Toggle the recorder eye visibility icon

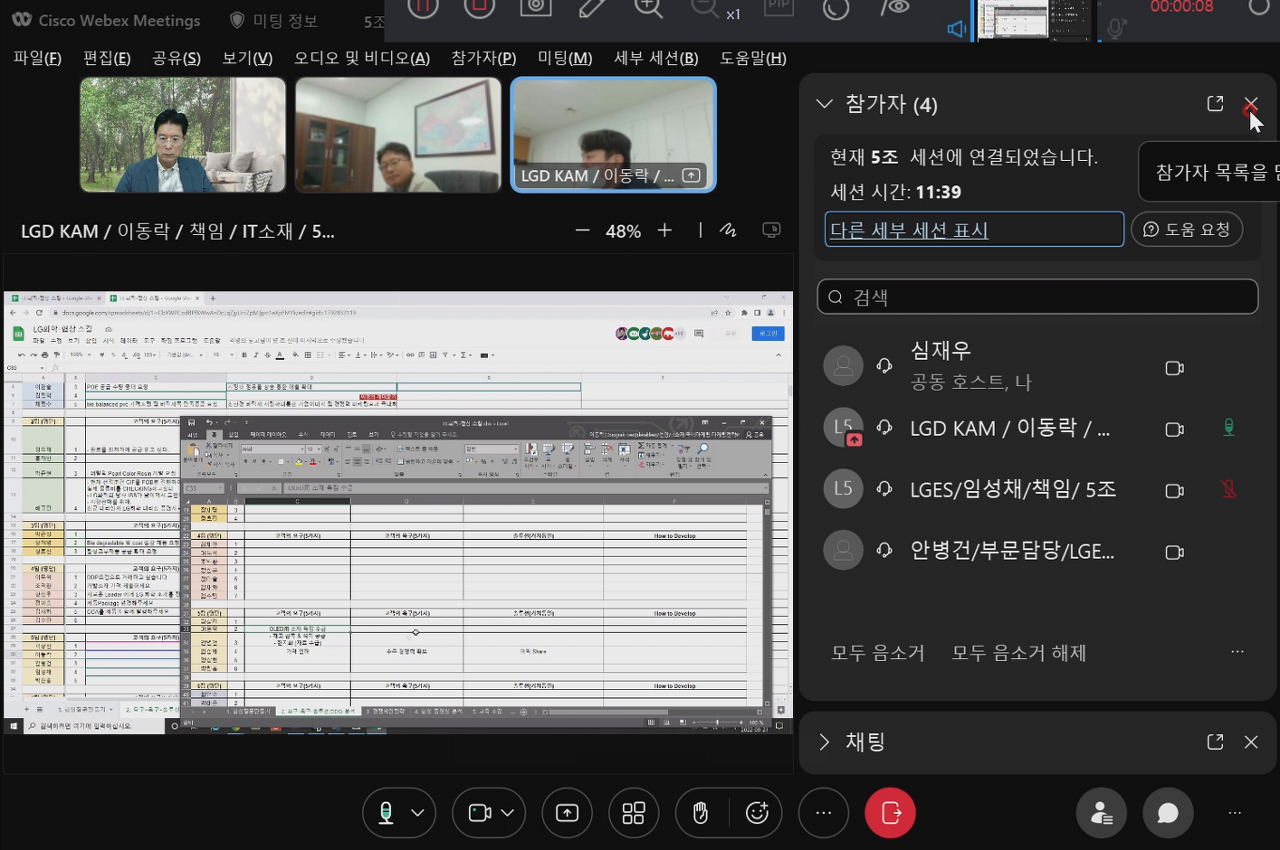coord(895,6)
